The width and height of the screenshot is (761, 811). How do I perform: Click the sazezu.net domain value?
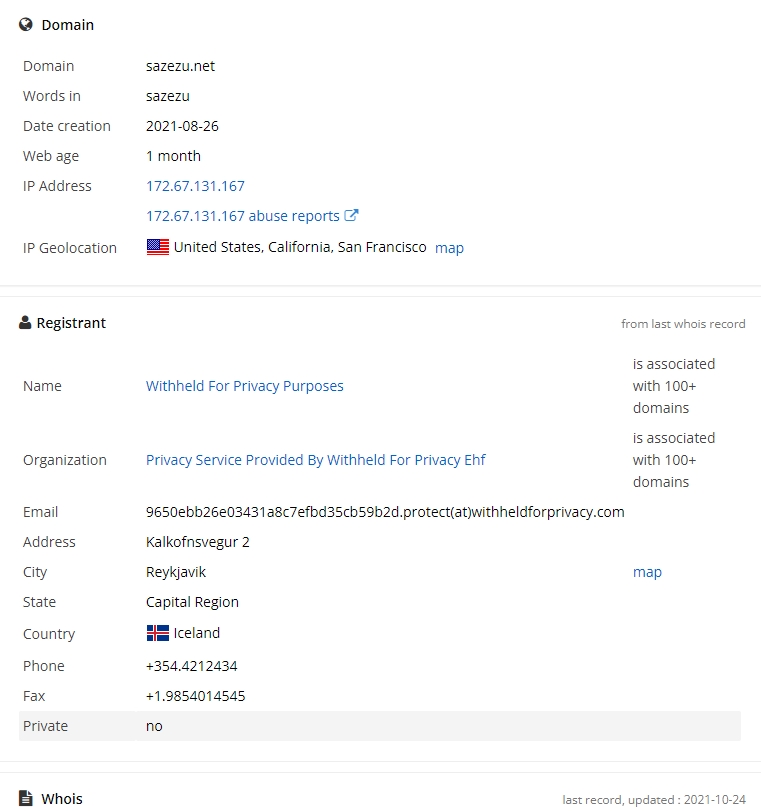click(x=180, y=66)
